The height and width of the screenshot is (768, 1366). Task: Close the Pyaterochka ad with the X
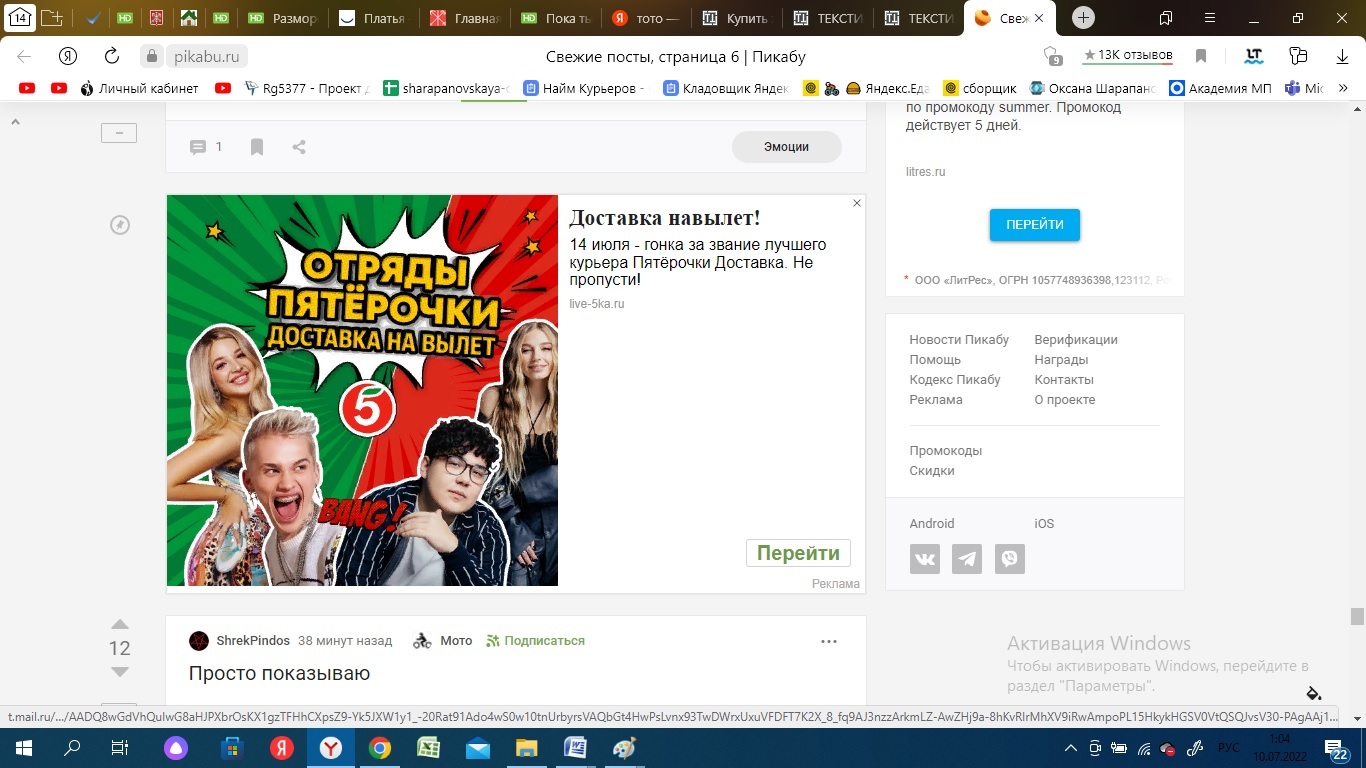click(857, 203)
